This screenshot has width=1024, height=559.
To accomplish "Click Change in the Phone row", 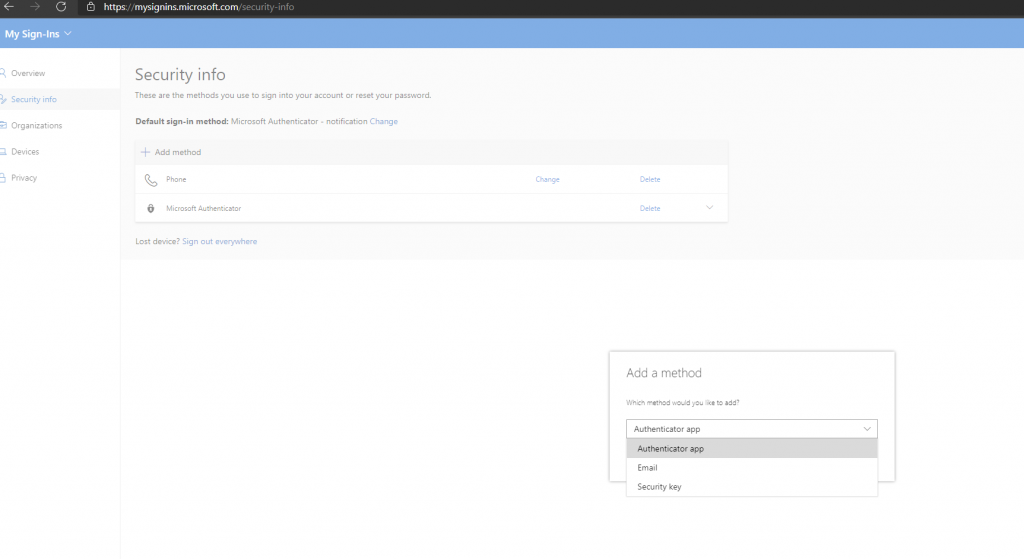I will (x=547, y=179).
